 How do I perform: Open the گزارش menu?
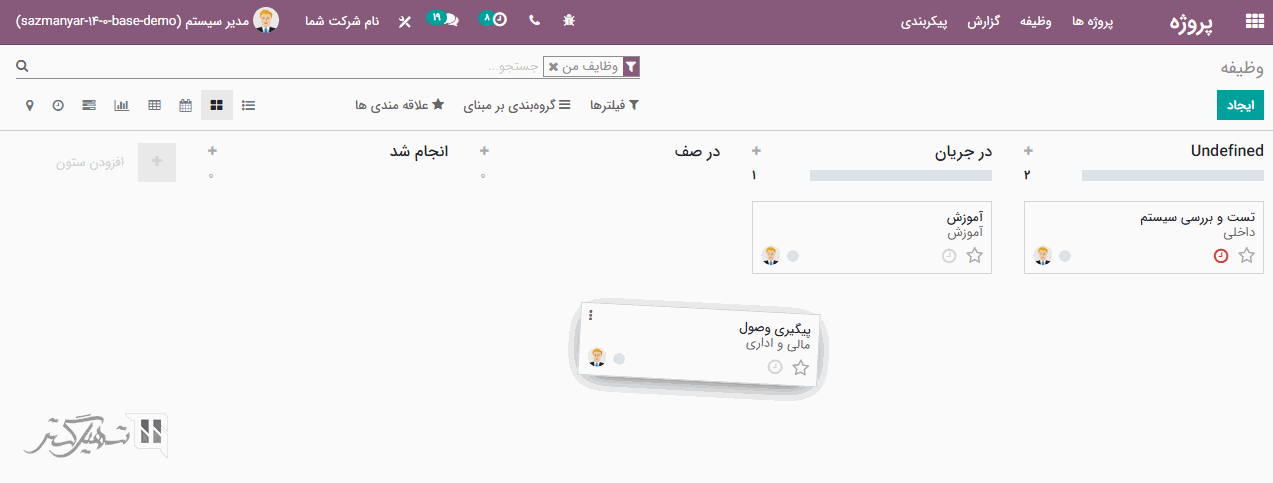click(x=984, y=21)
